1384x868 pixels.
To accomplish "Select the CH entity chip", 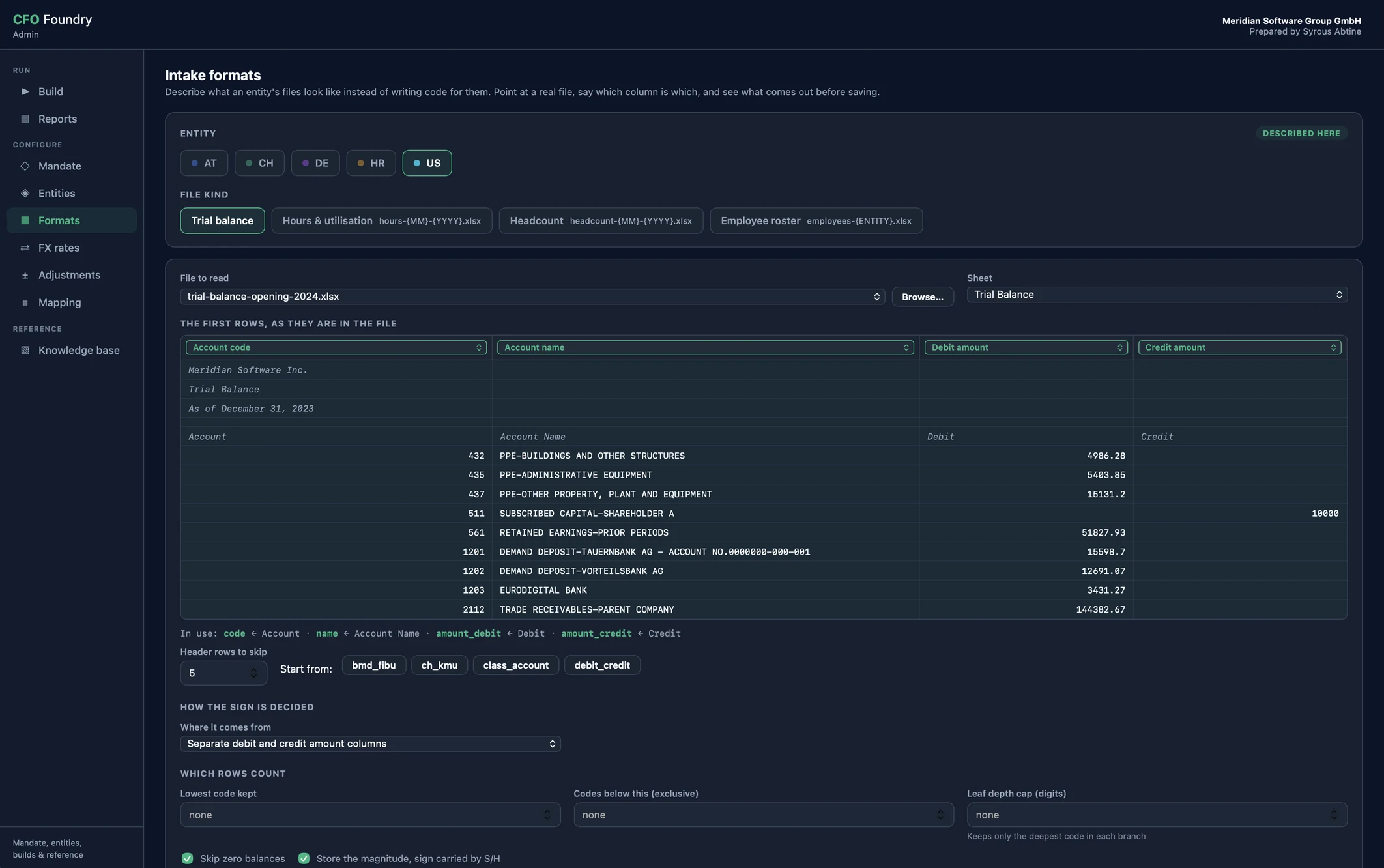I will 259,163.
